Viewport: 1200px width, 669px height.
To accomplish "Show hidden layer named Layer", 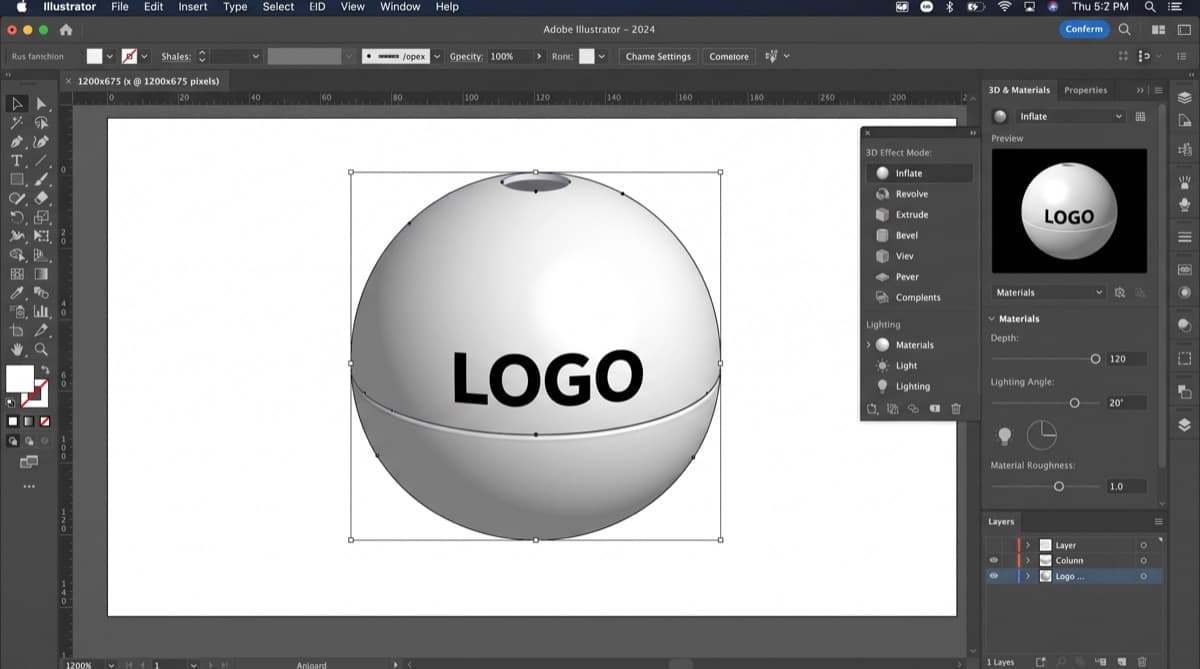I will tap(994, 545).
